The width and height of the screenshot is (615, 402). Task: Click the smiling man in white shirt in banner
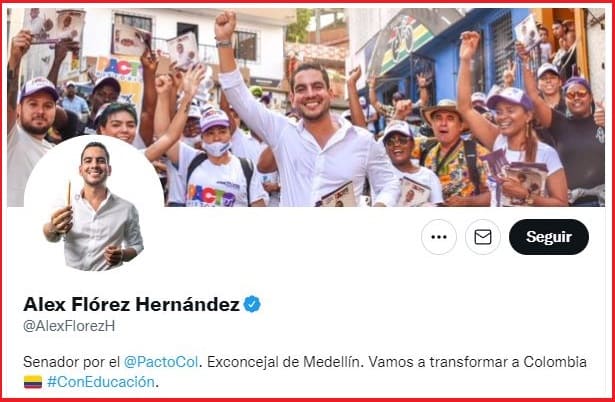(310, 133)
